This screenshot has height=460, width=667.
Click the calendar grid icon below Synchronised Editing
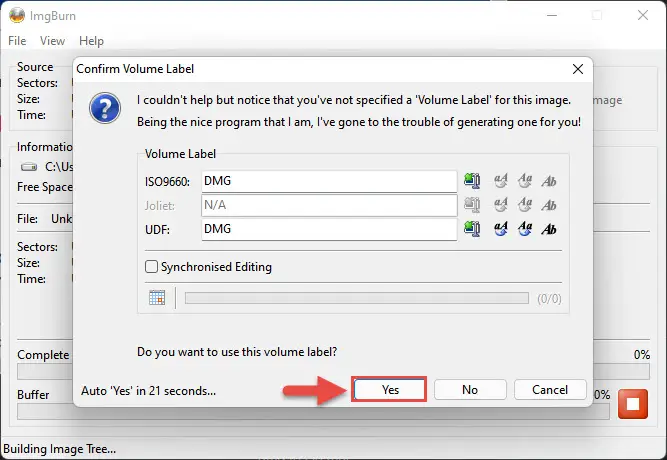[157, 297]
